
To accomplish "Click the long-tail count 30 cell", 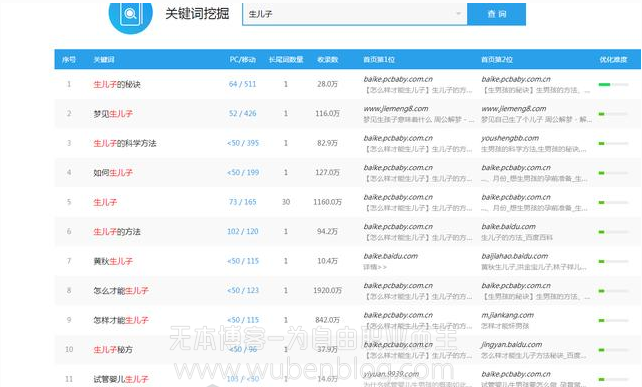I will pyautogui.click(x=286, y=202).
